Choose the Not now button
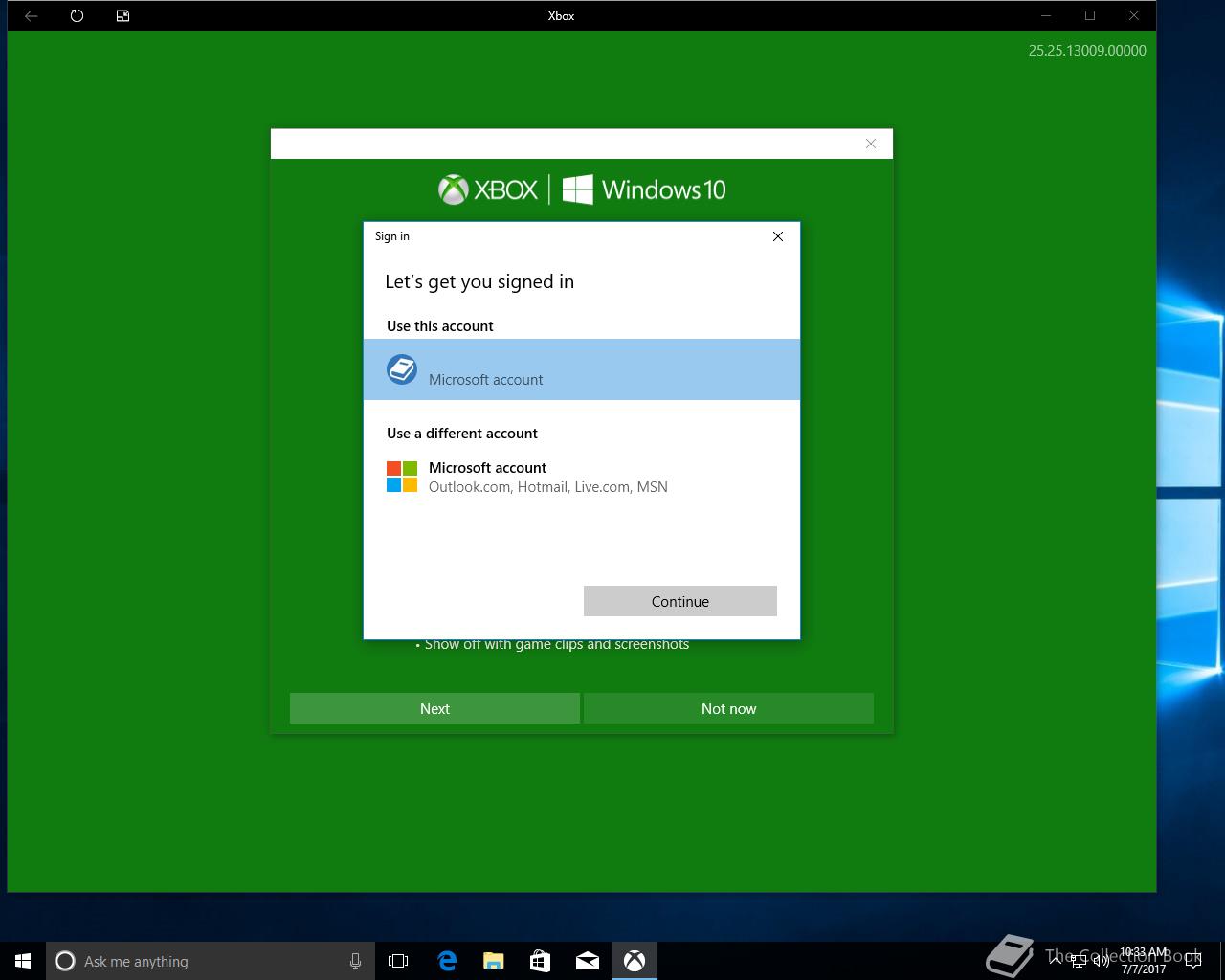Screen dimensions: 1225x980 728,708
